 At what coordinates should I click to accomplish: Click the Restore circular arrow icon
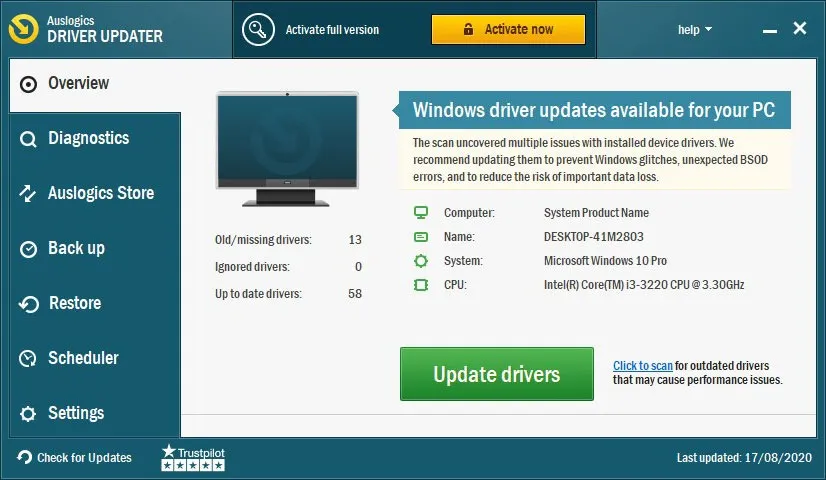pyautogui.click(x=28, y=304)
